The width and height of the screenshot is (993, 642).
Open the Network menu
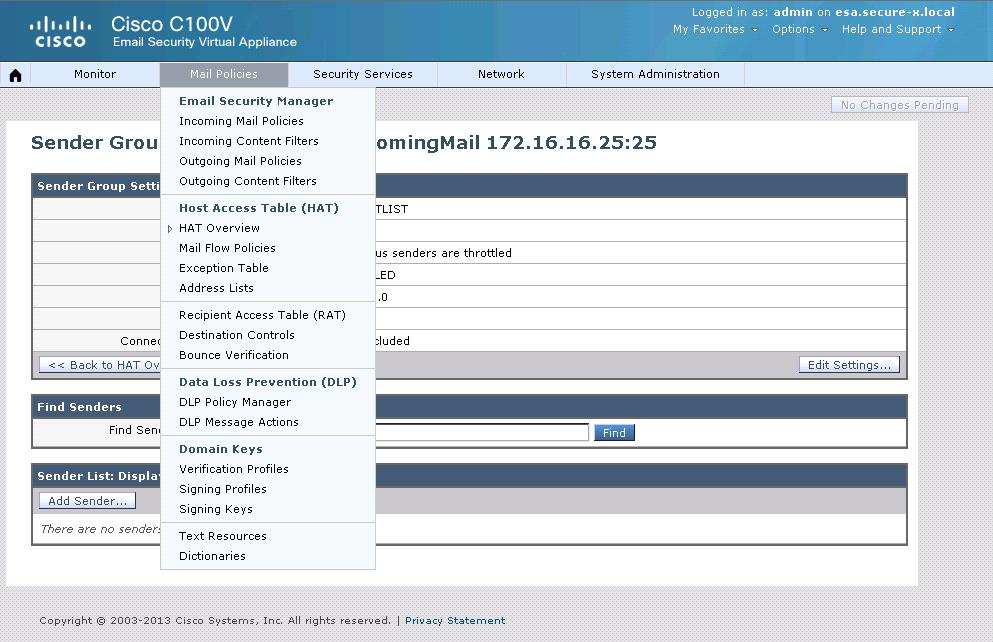click(501, 74)
